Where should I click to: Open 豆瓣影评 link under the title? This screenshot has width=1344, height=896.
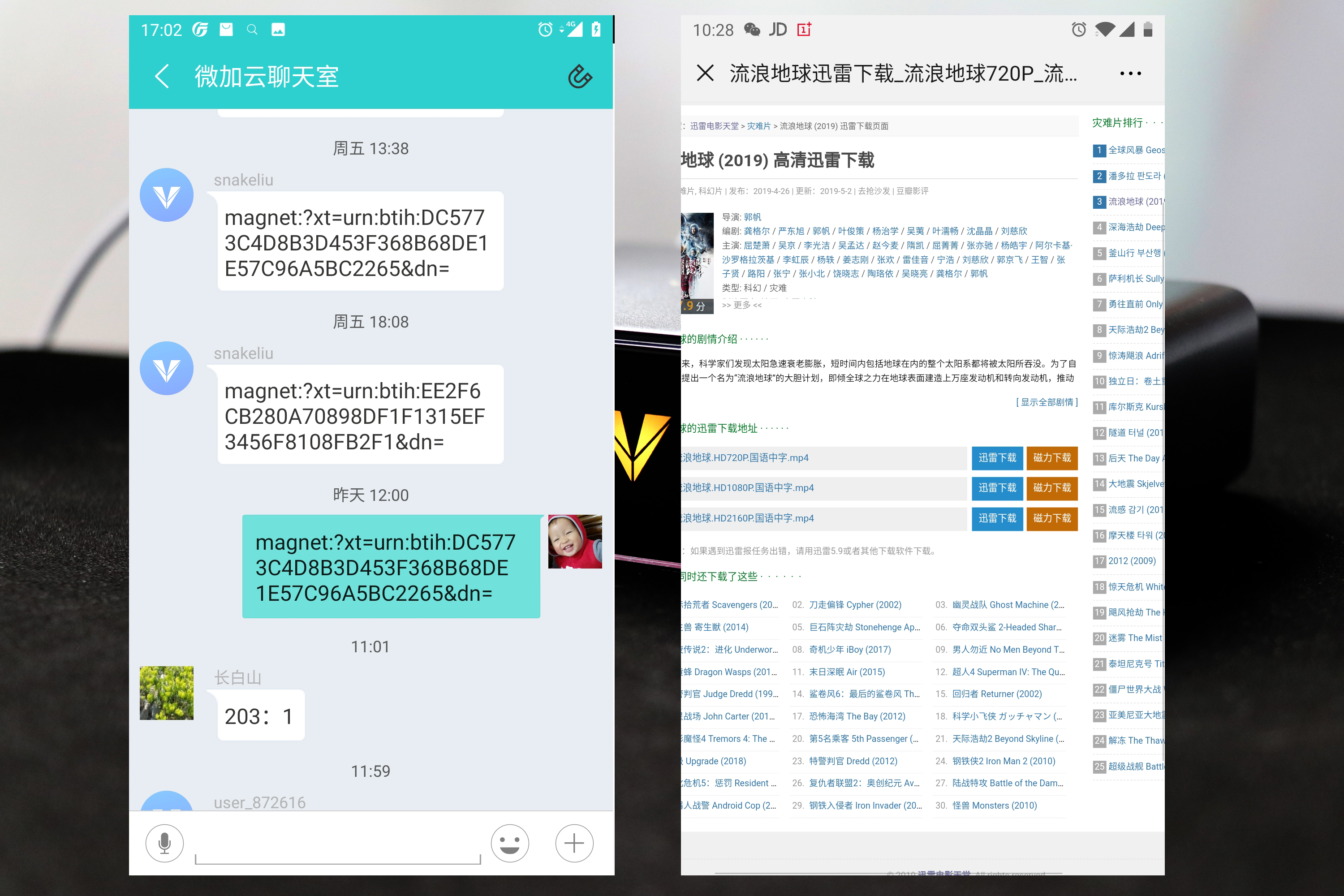pos(912,191)
